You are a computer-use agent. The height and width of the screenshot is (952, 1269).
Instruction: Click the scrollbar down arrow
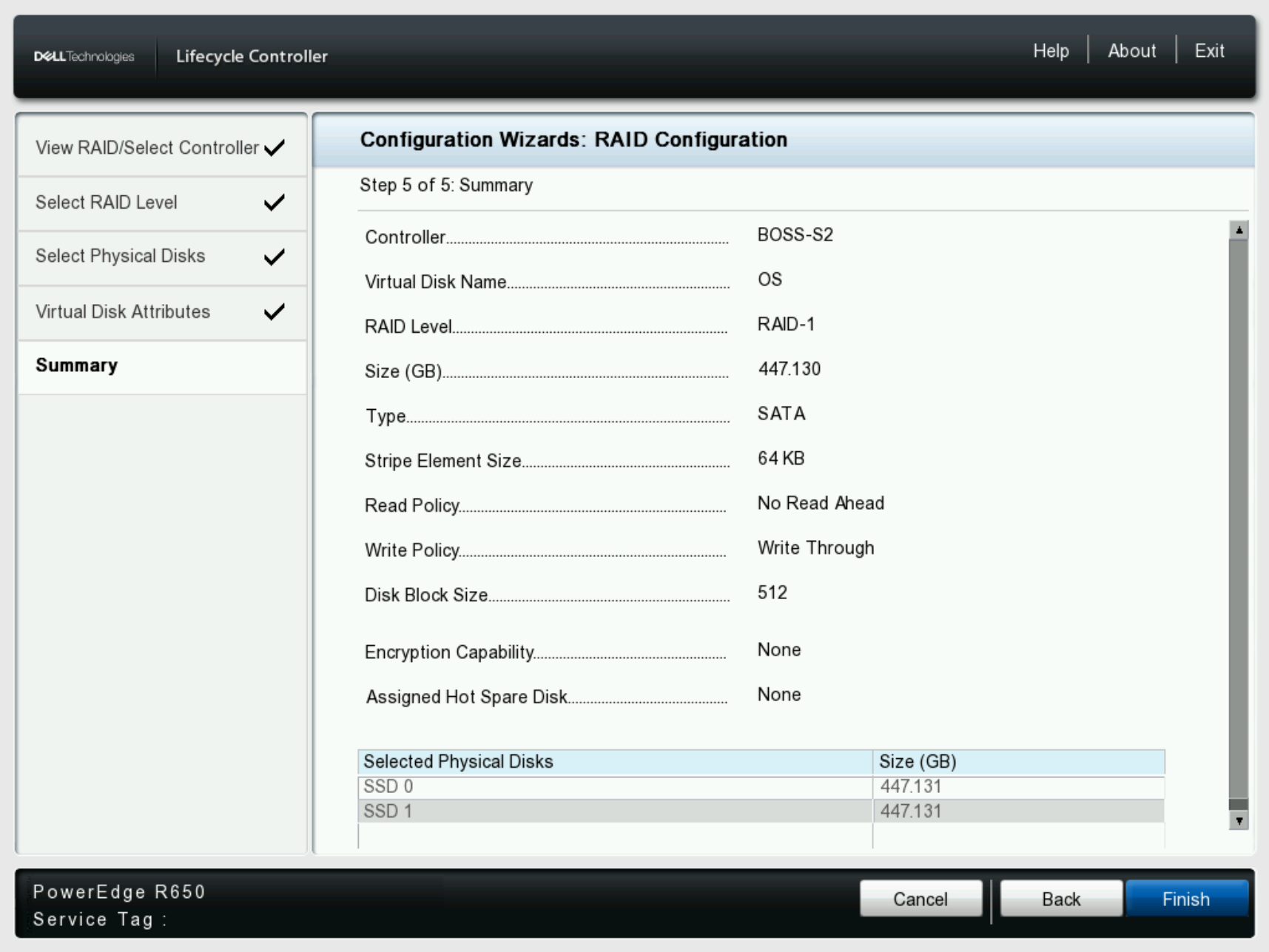pos(1237,819)
